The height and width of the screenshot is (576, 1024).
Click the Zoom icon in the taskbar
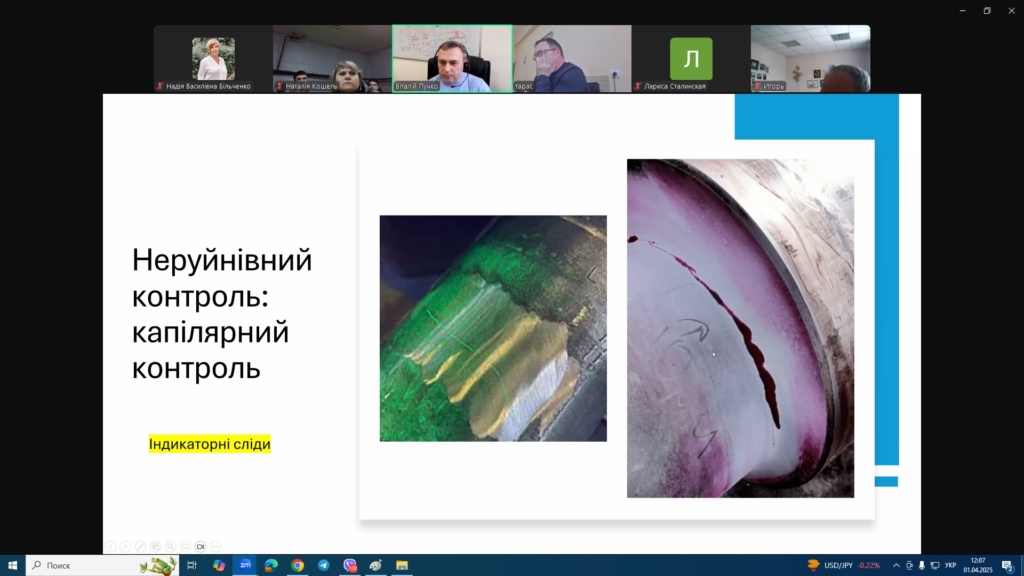[245, 565]
